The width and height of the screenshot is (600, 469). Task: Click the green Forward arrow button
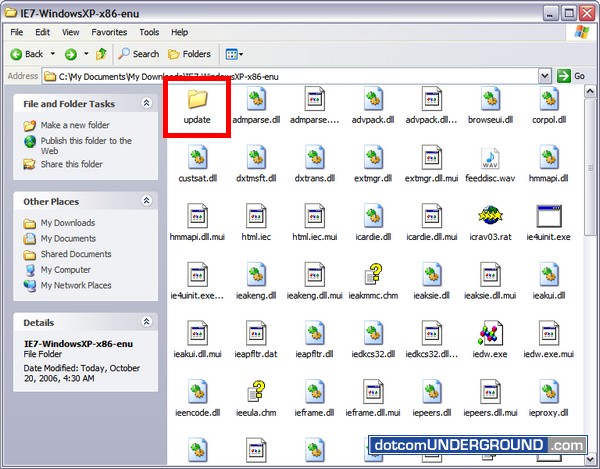point(70,54)
